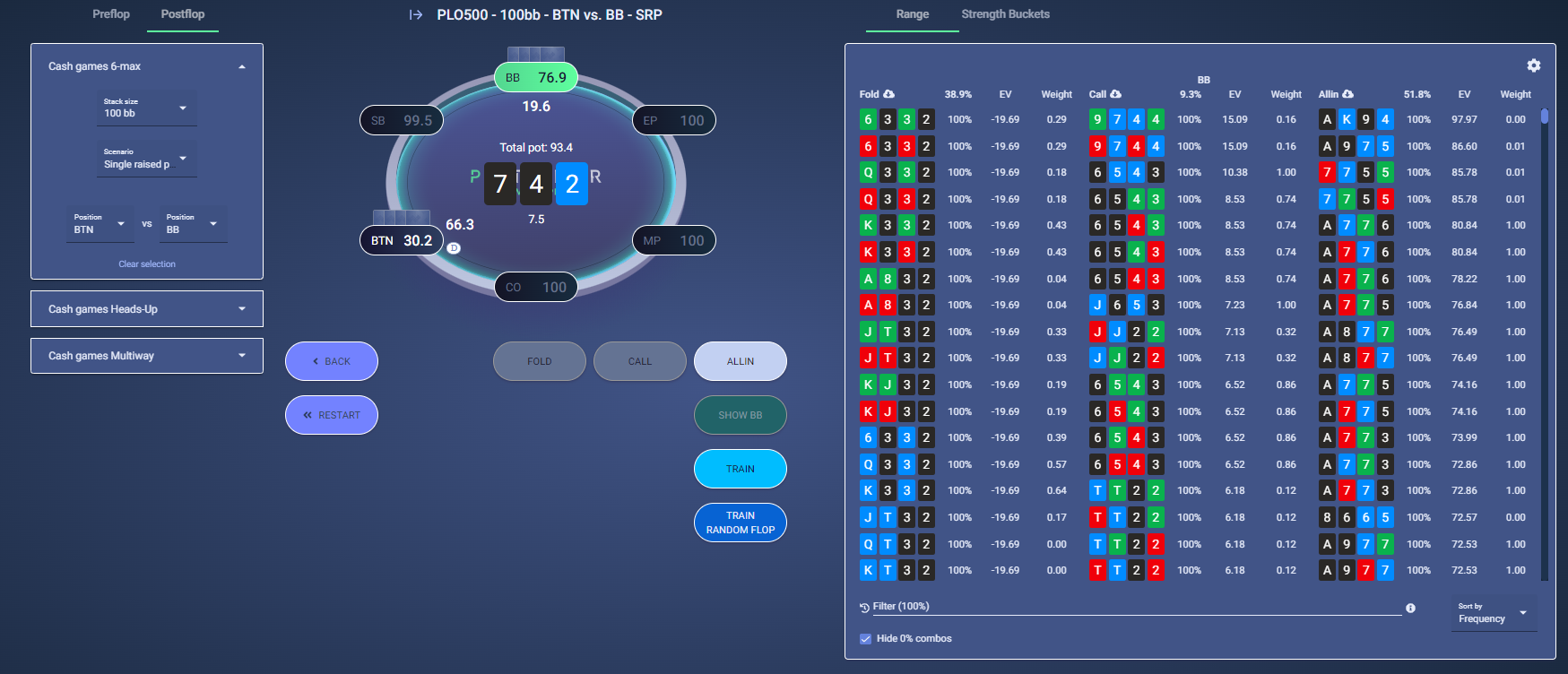Expand the Cash games Heads-Up section
Viewport: 1568px width, 674px height.
click(147, 309)
